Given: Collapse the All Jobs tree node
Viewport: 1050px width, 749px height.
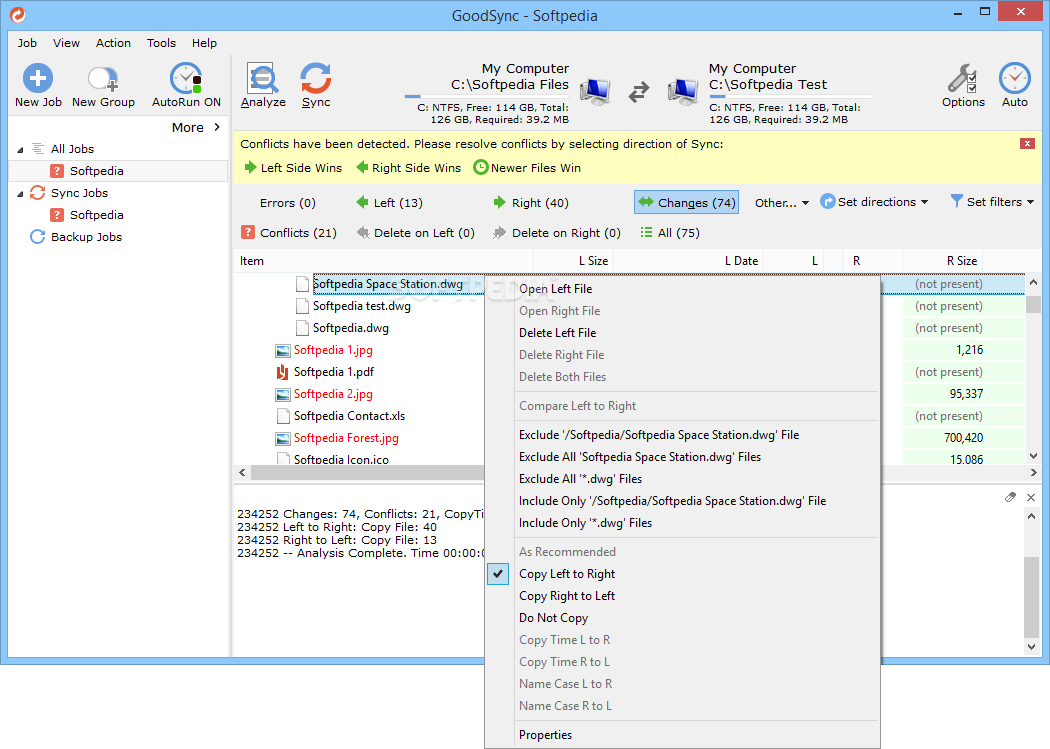Looking at the screenshot, I should coord(20,150).
